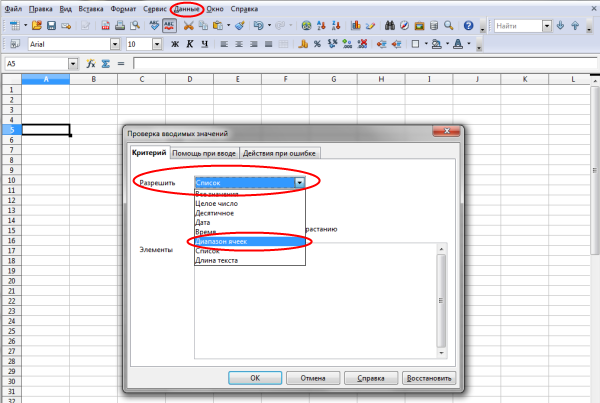Sort descending Z-A icon

(x=336, y=26)
